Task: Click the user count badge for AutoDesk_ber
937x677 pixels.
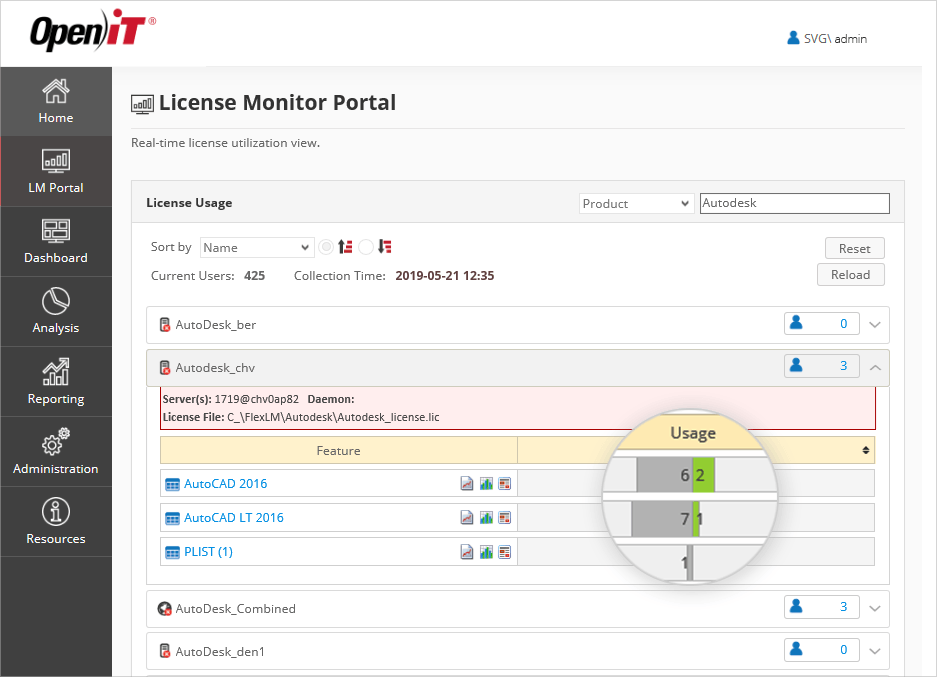Action: point(822,324)
